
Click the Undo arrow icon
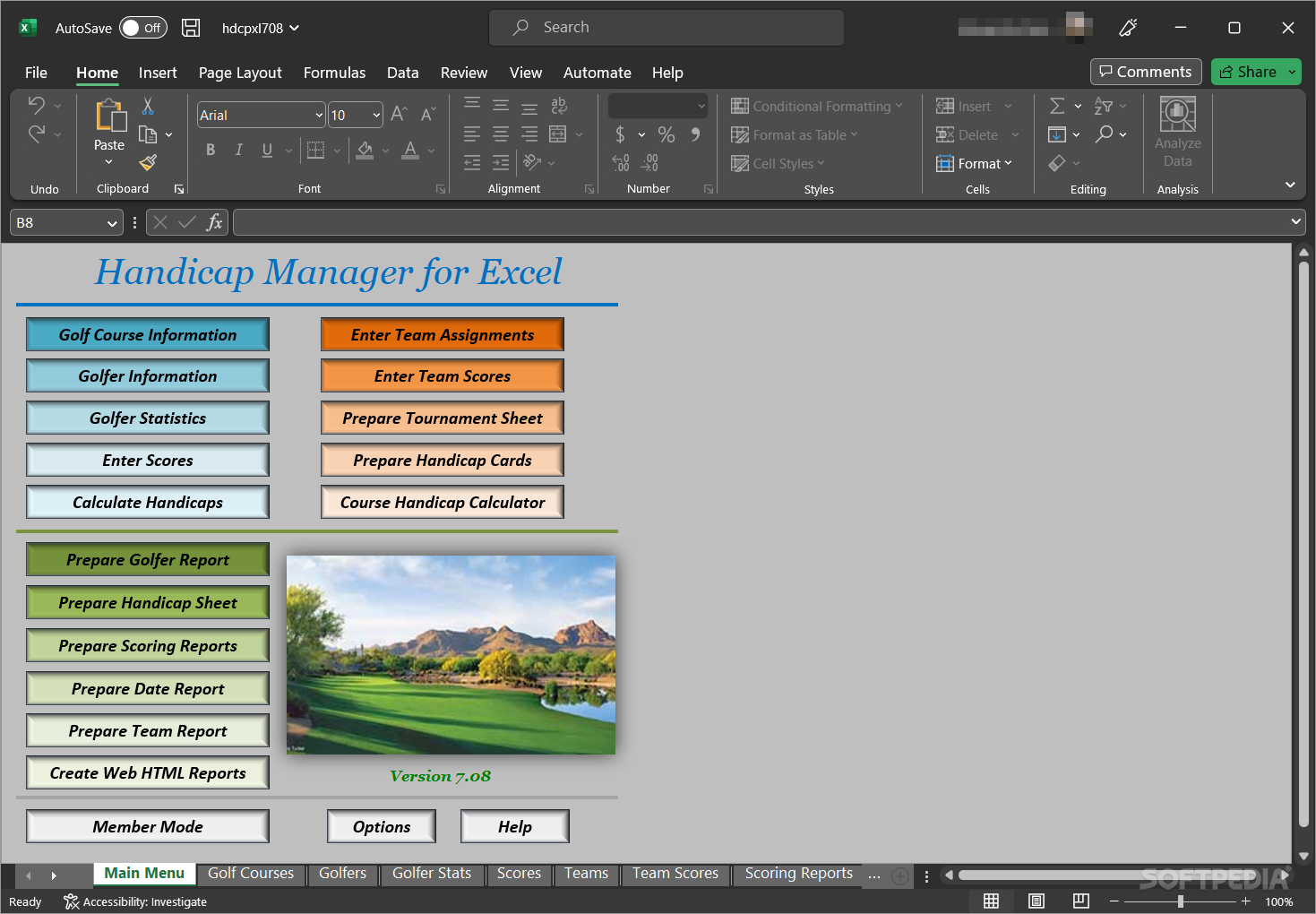click(x=36, y=105)
